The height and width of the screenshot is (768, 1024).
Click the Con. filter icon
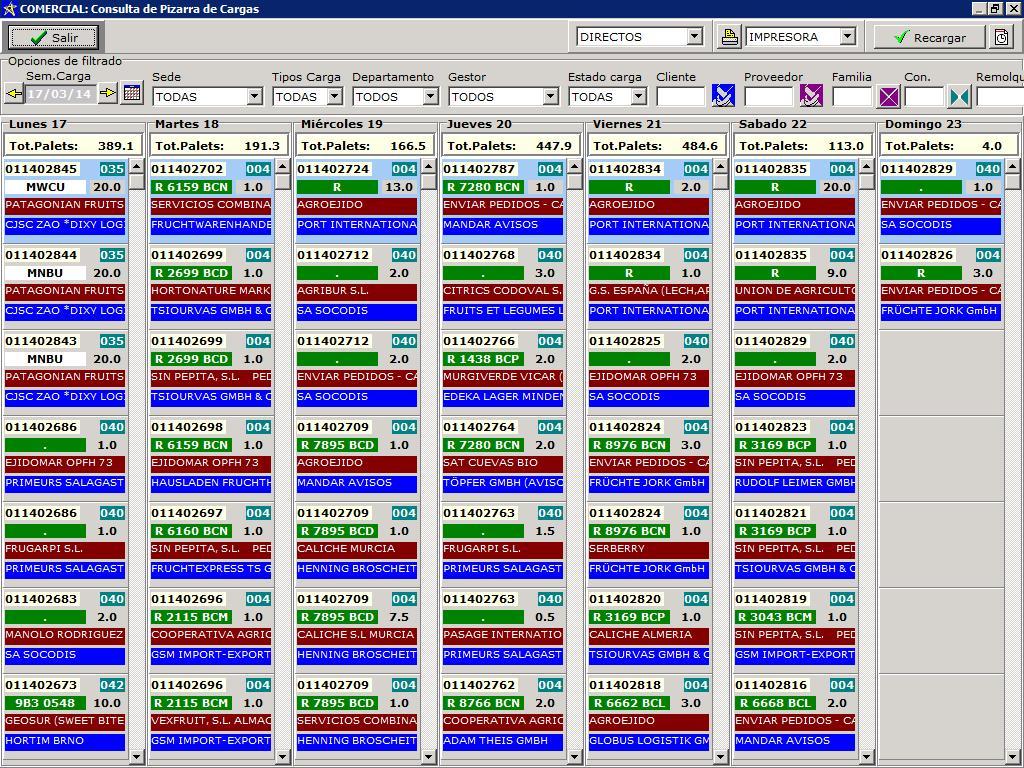959,97
